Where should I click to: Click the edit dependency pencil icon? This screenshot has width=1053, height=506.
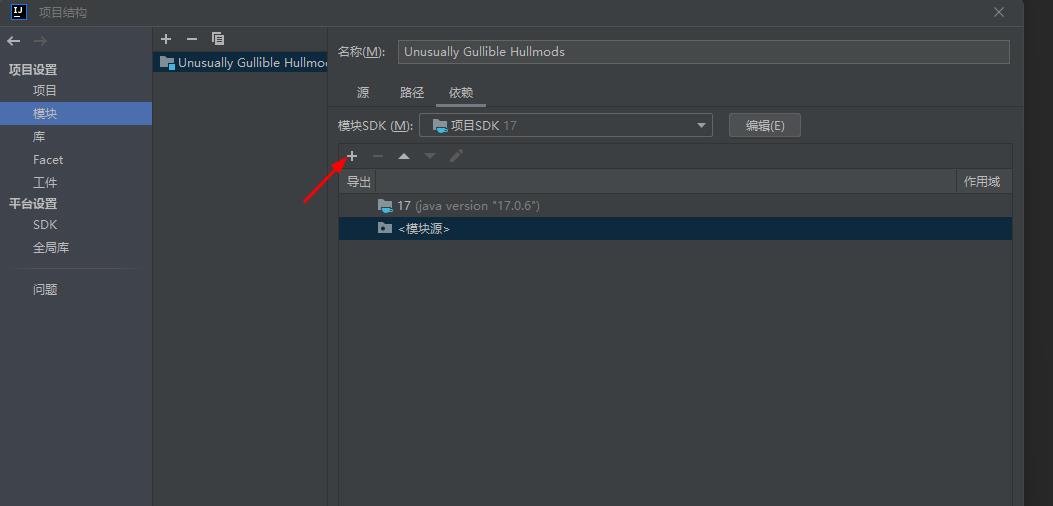click(456, 156)
